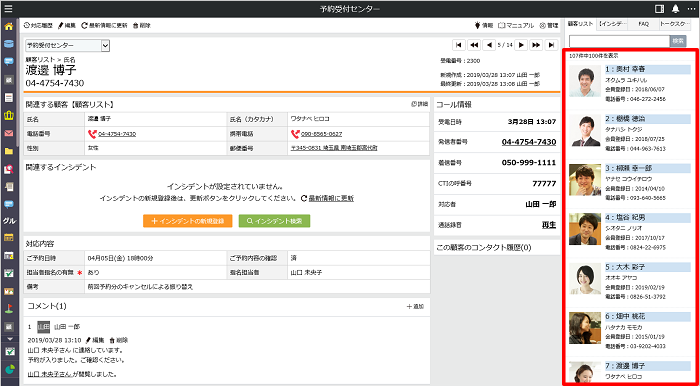700x386 pixels.
Task: Click caller number 04-4754-7430 in コール情報
Action: pyautogui.click(x=529, y=142)
